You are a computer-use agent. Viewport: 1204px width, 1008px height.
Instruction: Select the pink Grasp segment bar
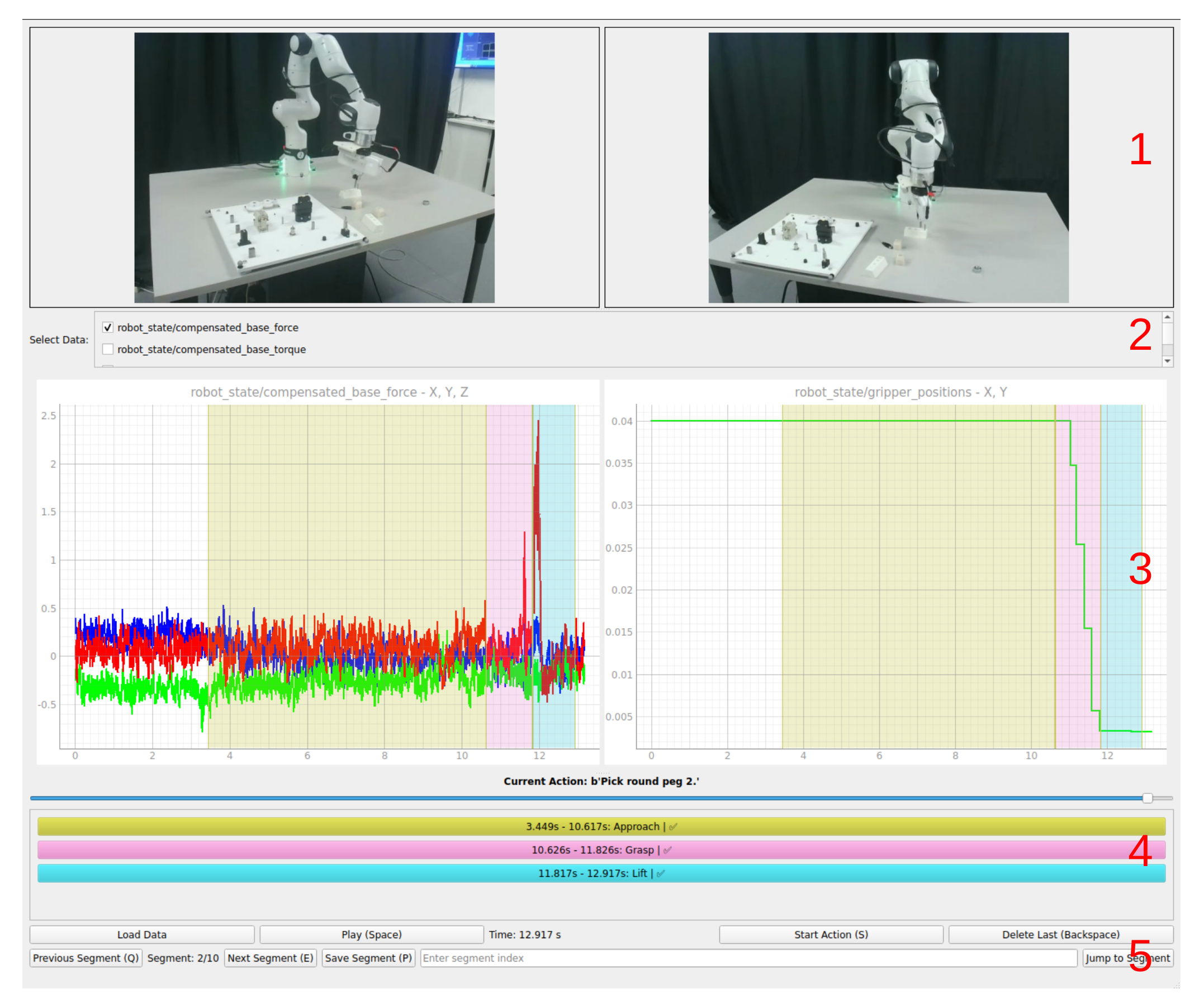pyautogui.click(x=344, y=850)
